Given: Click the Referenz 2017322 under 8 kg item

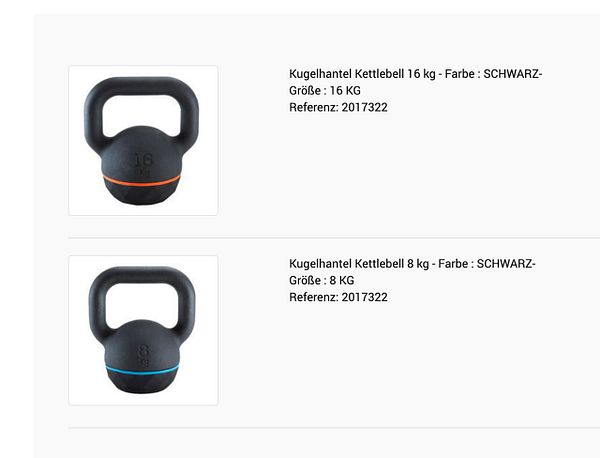Looking at the screenshot, I should 338,297.
